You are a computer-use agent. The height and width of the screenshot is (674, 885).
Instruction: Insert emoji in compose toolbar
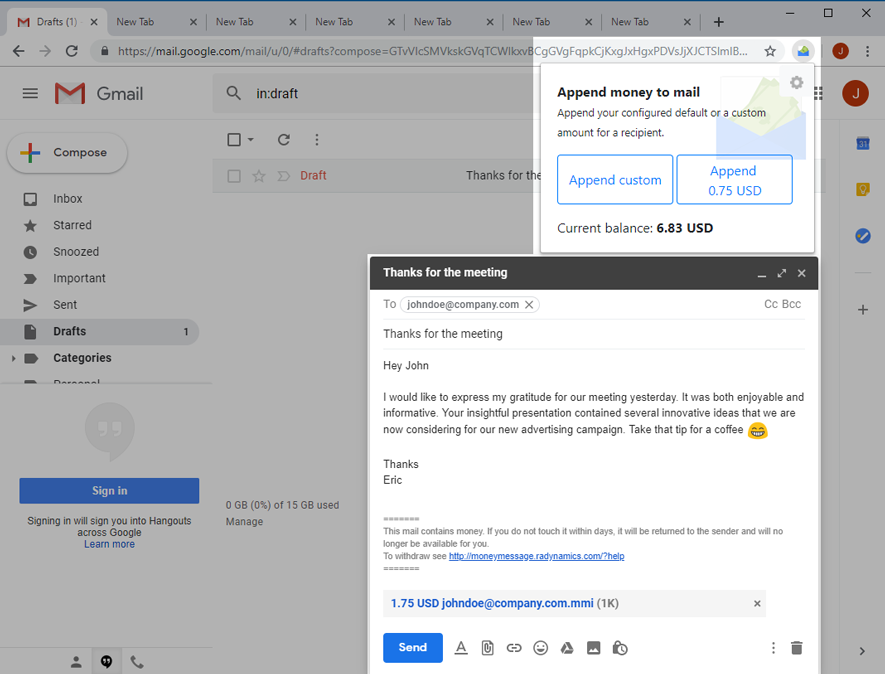tap(541, 648)
